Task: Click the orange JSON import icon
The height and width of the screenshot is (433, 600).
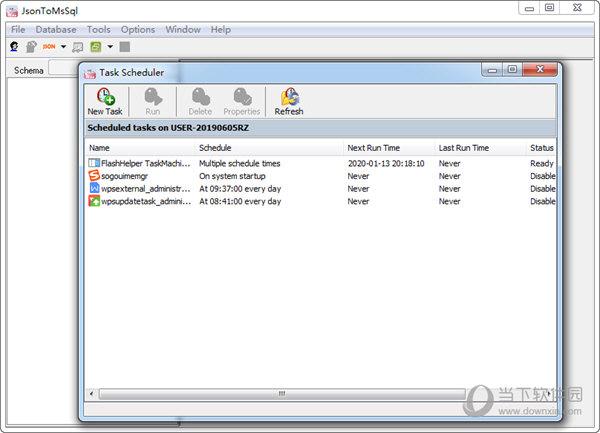Action: click(x=49, y=47)
